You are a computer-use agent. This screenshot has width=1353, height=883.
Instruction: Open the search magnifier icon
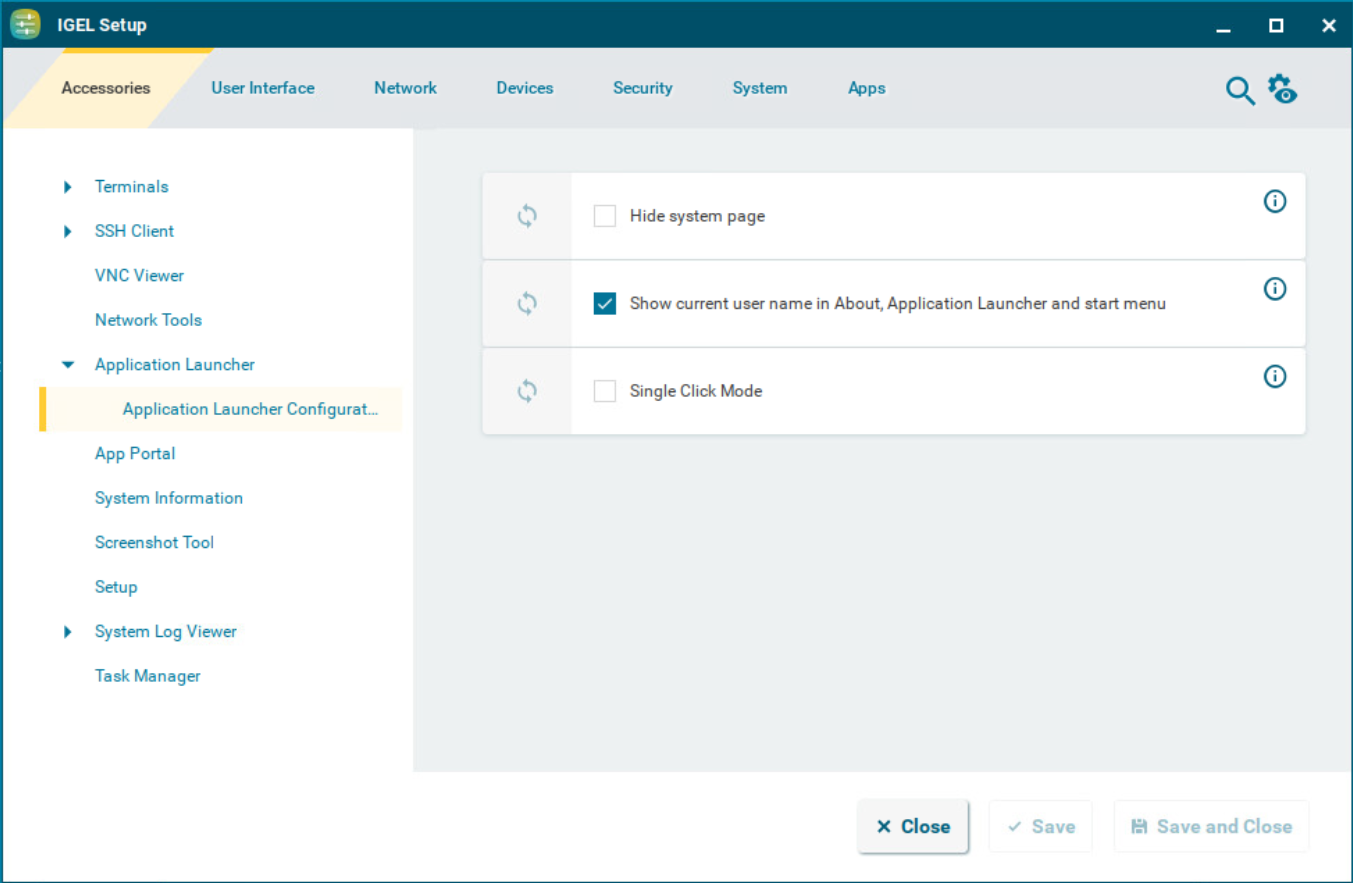click(x=1240, y=90)
